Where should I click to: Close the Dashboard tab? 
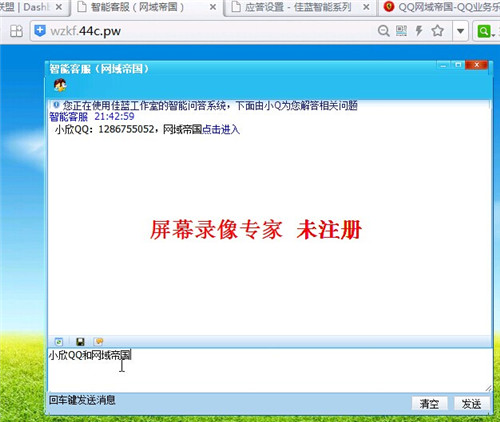pyautogui.click(x=59, y=7)
